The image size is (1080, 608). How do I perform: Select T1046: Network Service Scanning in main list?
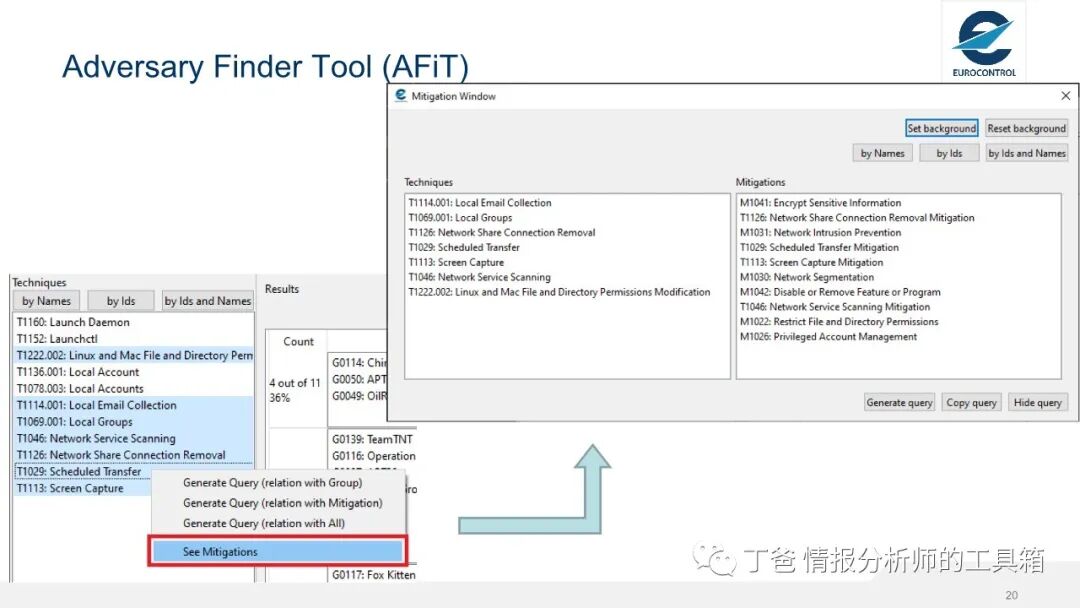click(133, 438)
